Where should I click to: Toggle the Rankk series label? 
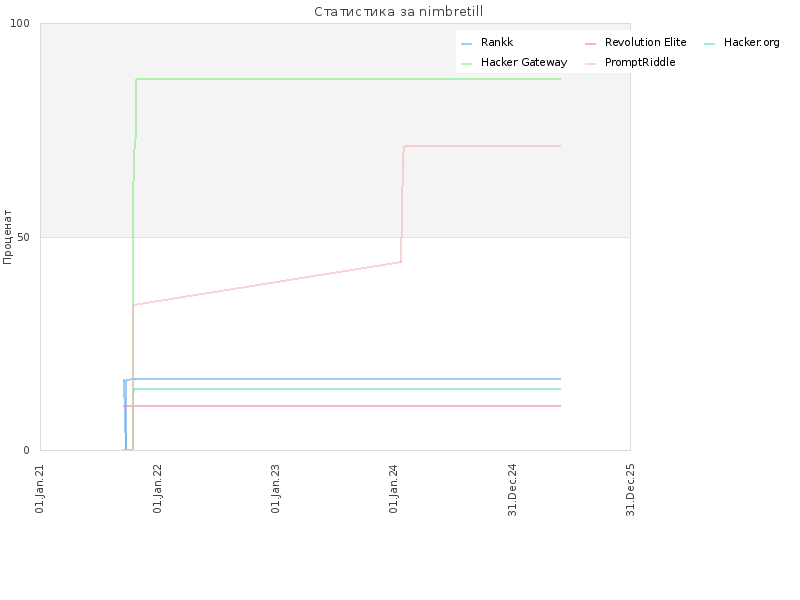(x=497, y=42)
